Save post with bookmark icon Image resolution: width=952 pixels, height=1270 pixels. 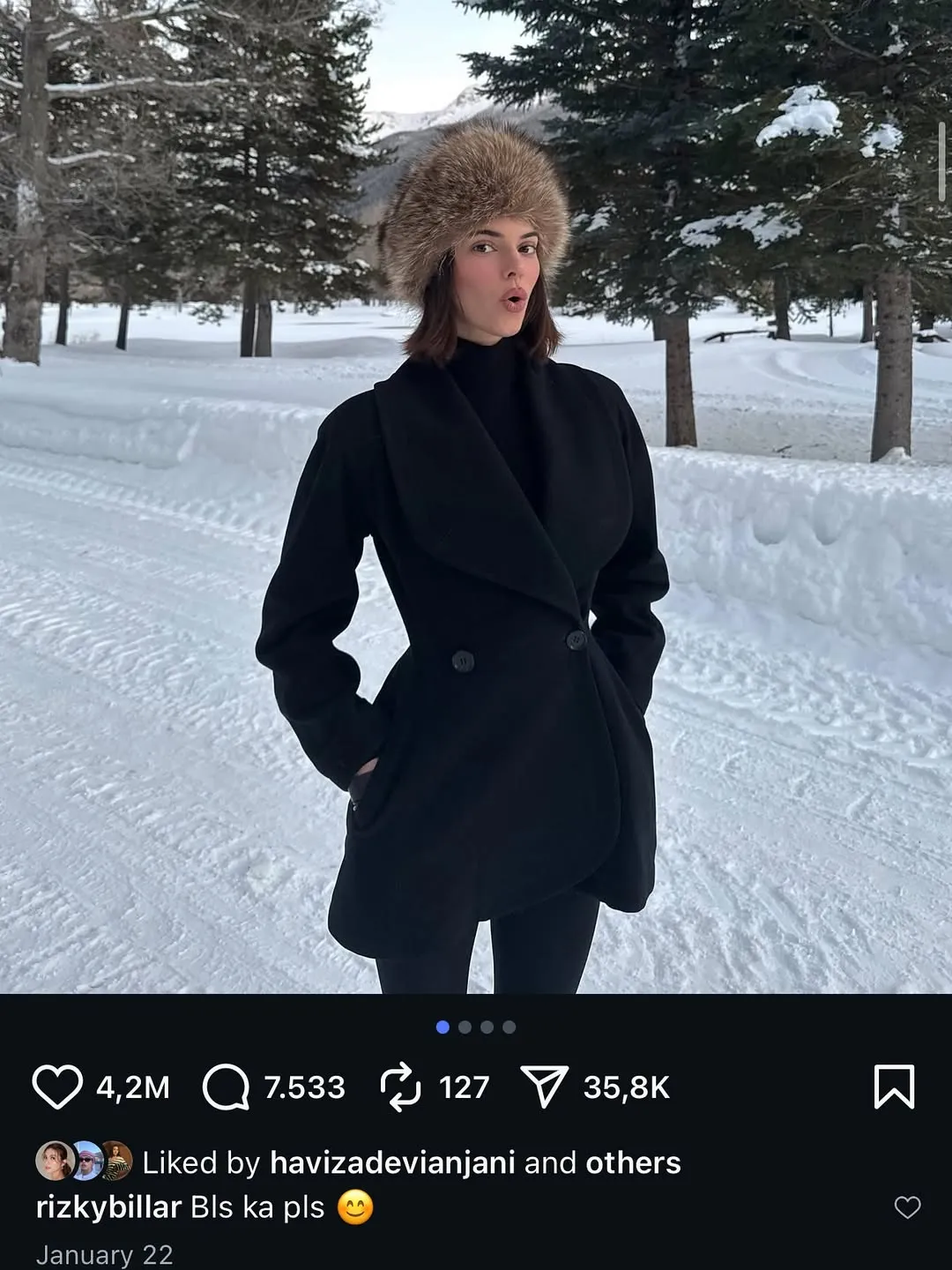pyautogui.click(x=894, y=1087)
